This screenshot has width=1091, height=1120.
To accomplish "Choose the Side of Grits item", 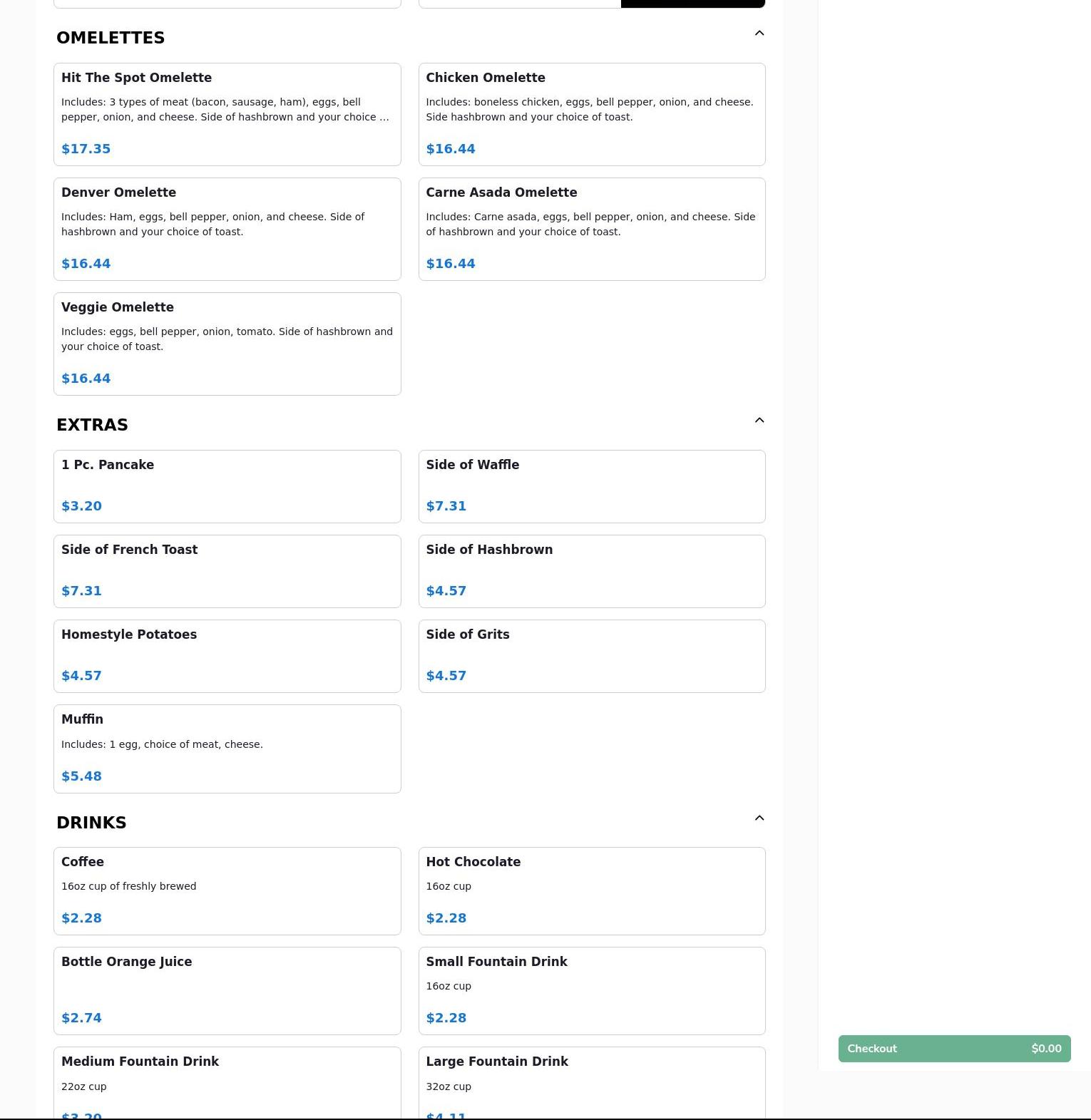I will pos(591,656).
